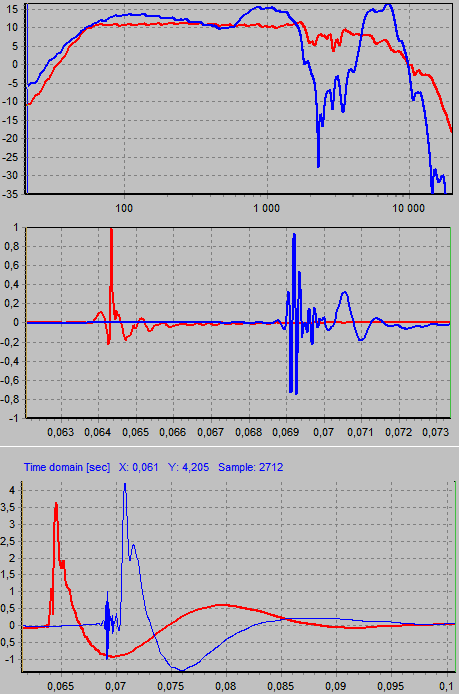Screen dimensions: 459x694
Task: Click the blue response peak near 7 kHz
Action: [388, 6]
